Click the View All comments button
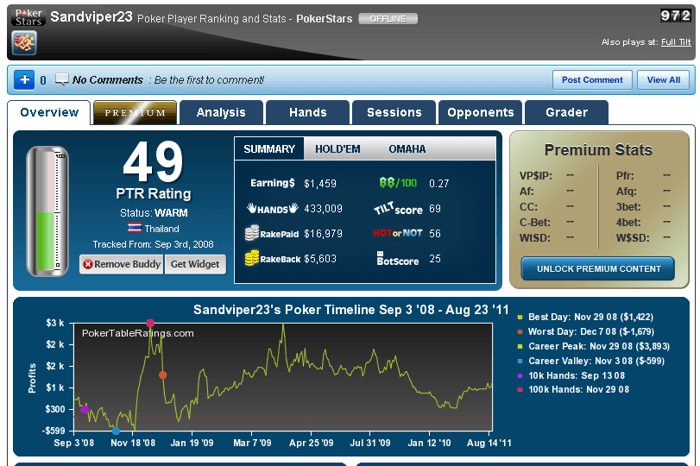 click(x=663, y=80)
